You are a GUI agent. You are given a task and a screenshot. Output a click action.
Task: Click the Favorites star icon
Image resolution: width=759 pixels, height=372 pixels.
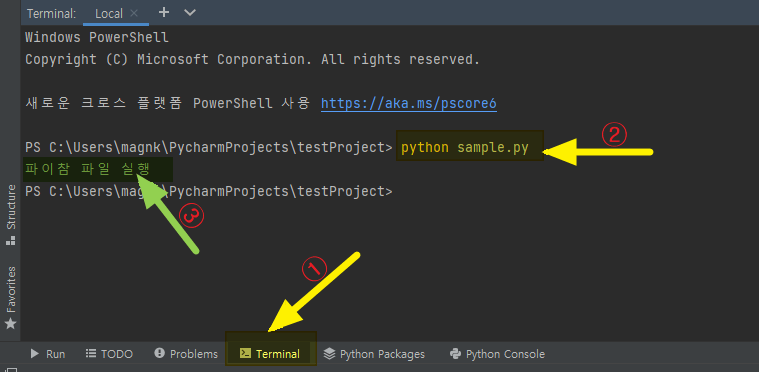click(10, 323)
